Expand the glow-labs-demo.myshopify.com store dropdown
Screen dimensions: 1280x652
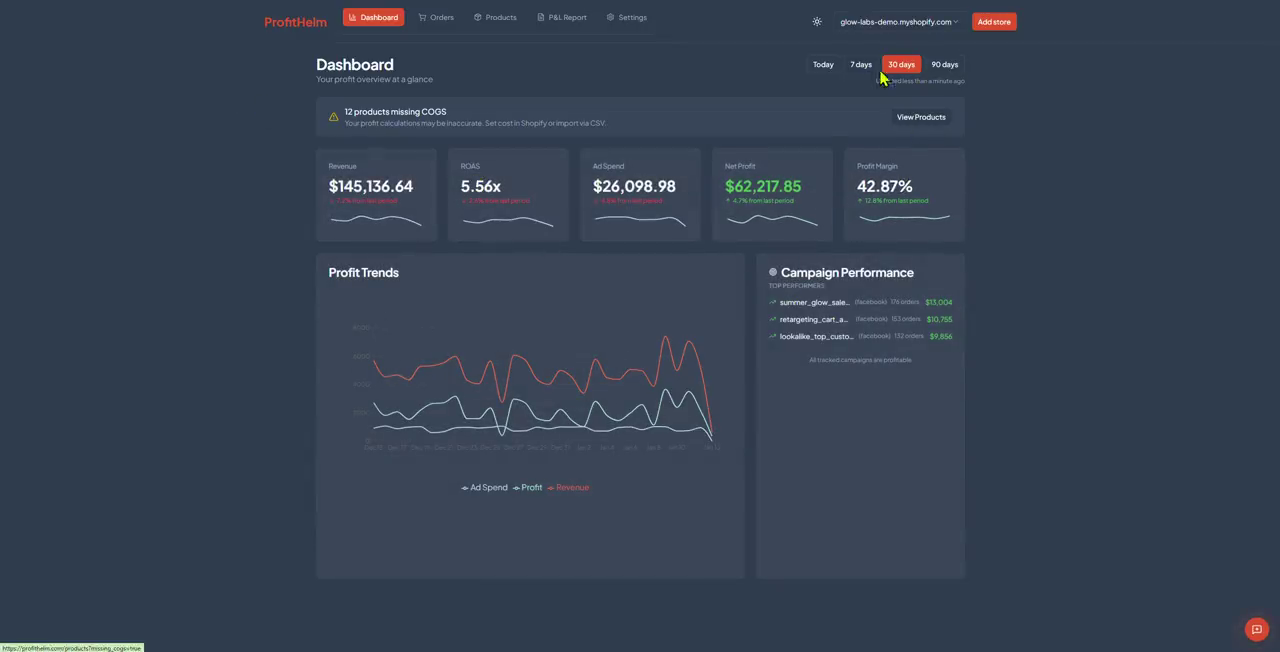point(898,22)
